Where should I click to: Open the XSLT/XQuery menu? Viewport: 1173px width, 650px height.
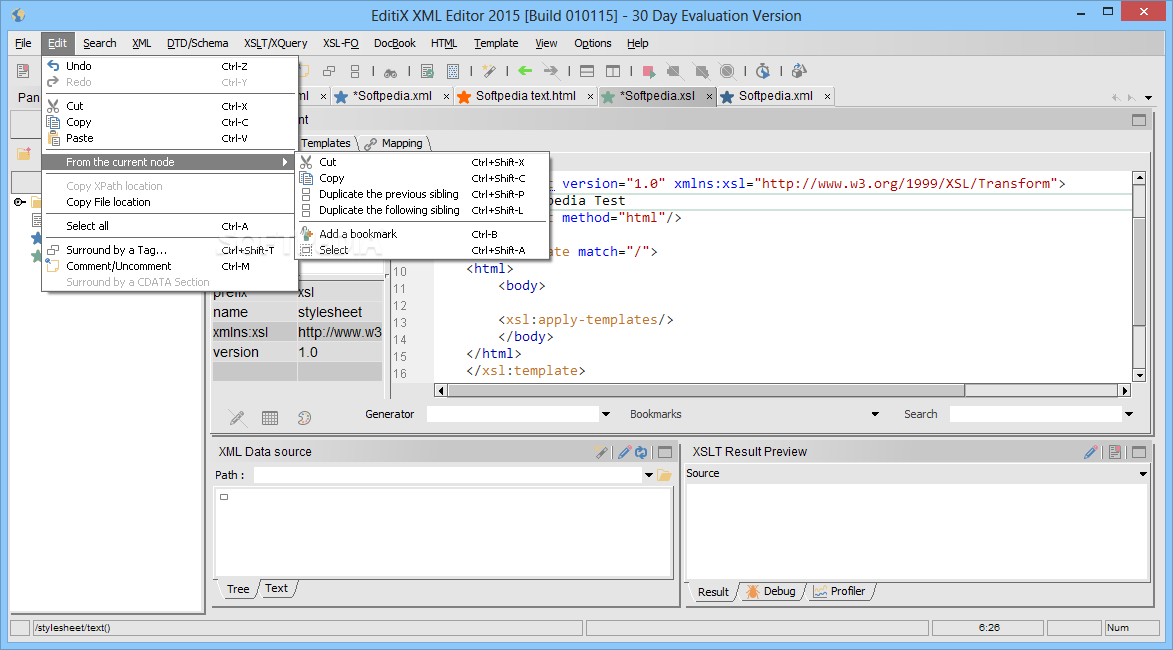(275, 43)
